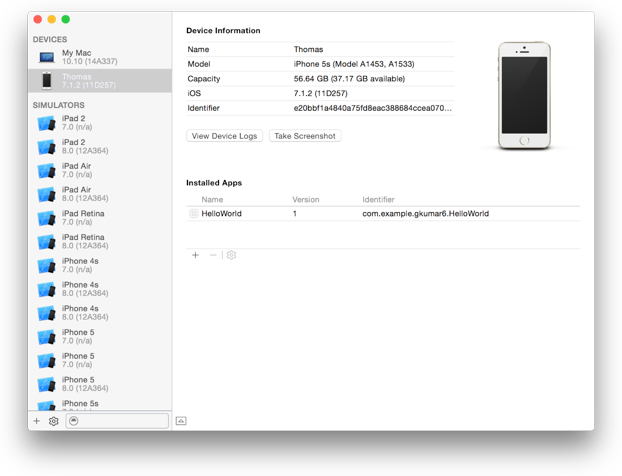Viewport: 622px width, 476px height.
Task: Open View Device Logs
Action: pyautogui.click(x=225, y=136)
